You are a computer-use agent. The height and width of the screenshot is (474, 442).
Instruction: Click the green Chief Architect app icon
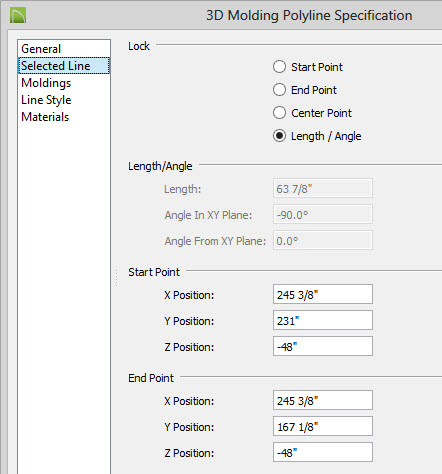[x=18, y=16]
